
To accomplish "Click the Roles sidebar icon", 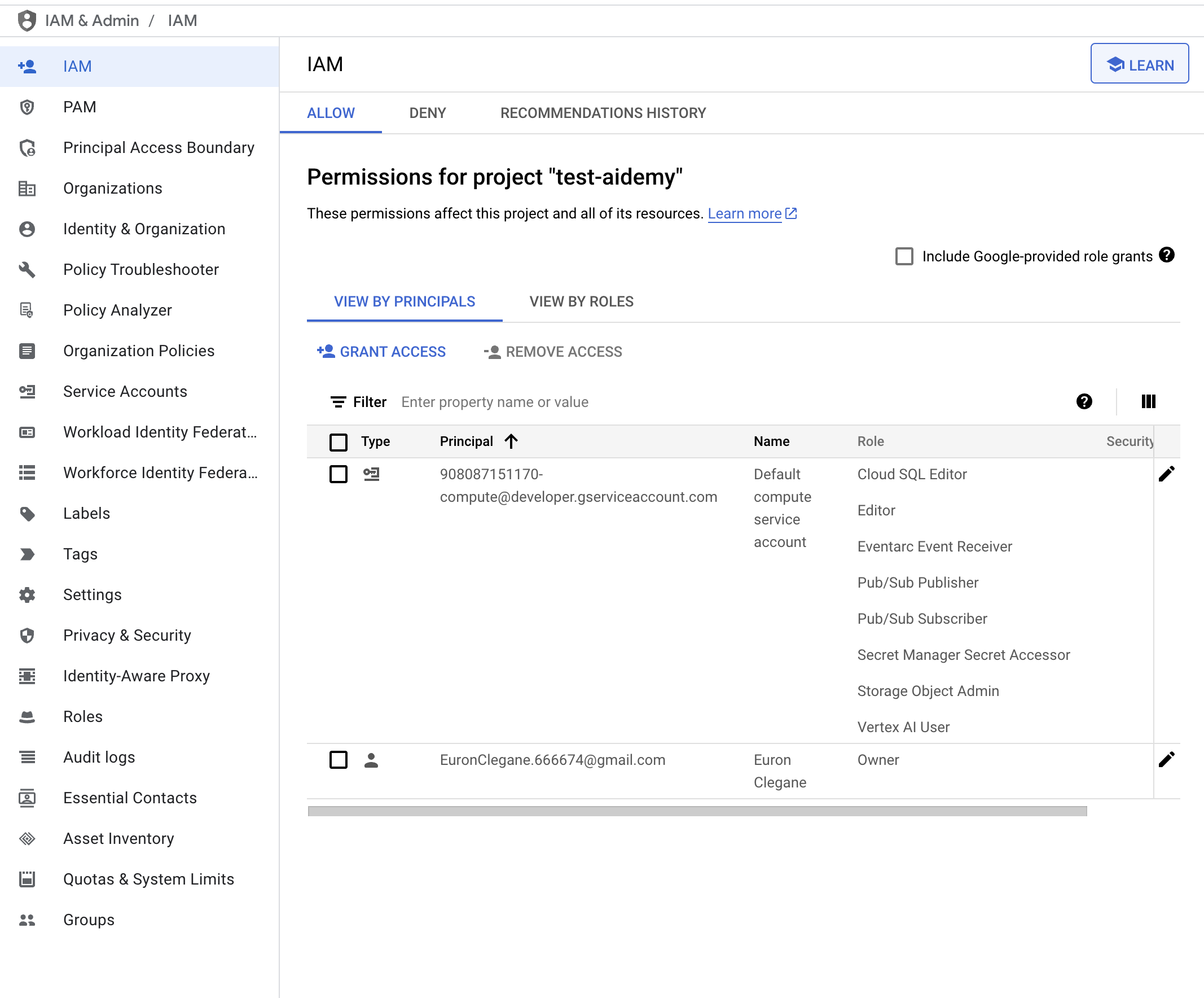I will click(x=27, y=716).
